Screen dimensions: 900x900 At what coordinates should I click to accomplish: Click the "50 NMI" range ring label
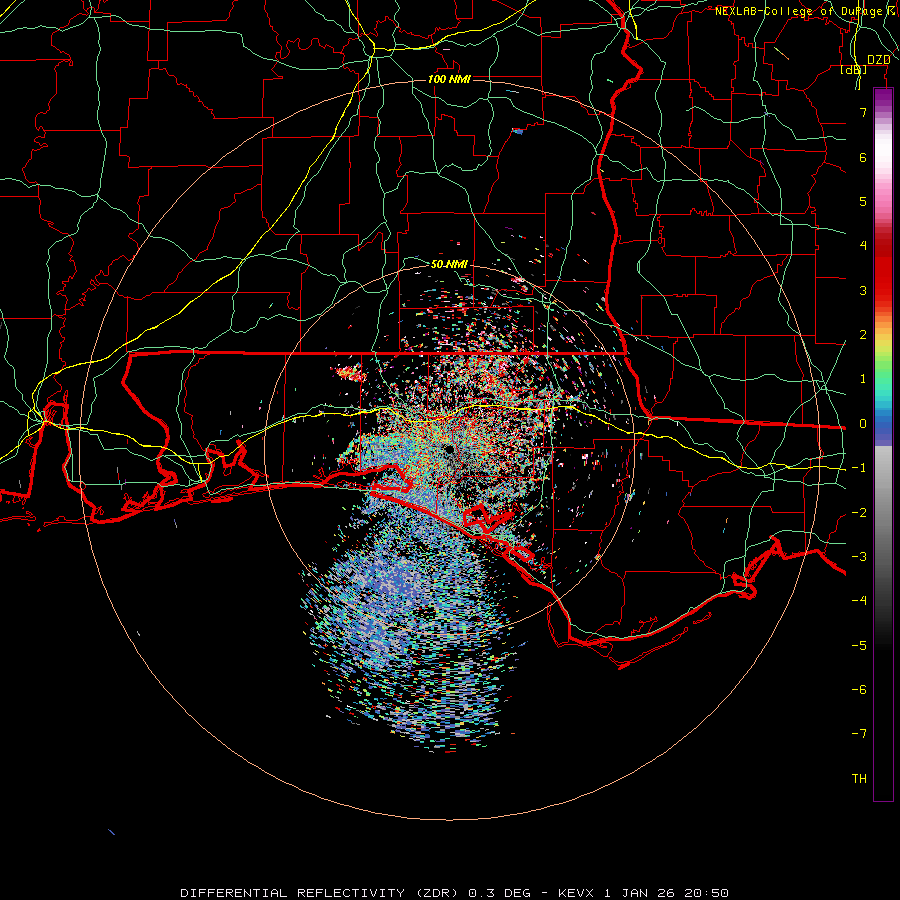[x=449, y=264]
